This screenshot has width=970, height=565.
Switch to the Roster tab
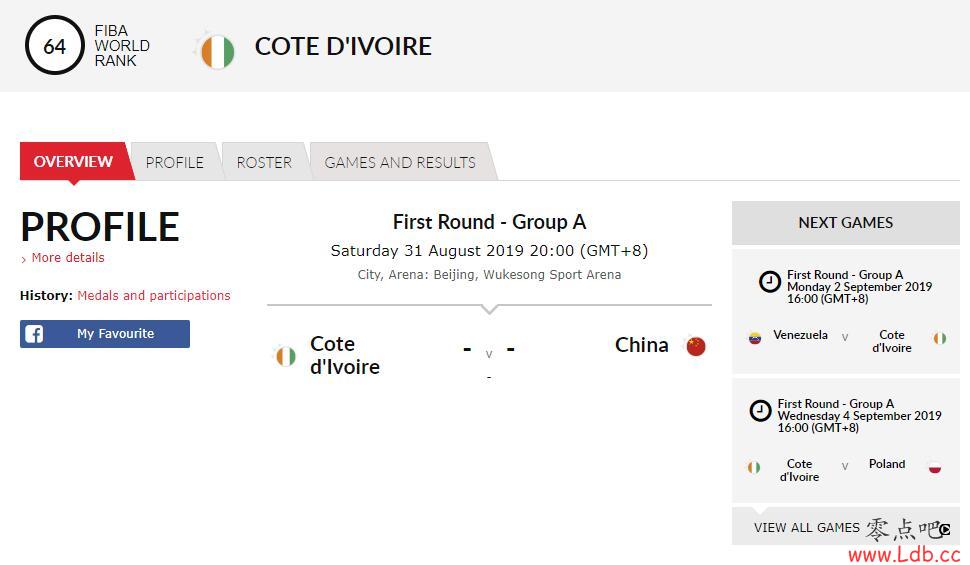tap(264, 162)
